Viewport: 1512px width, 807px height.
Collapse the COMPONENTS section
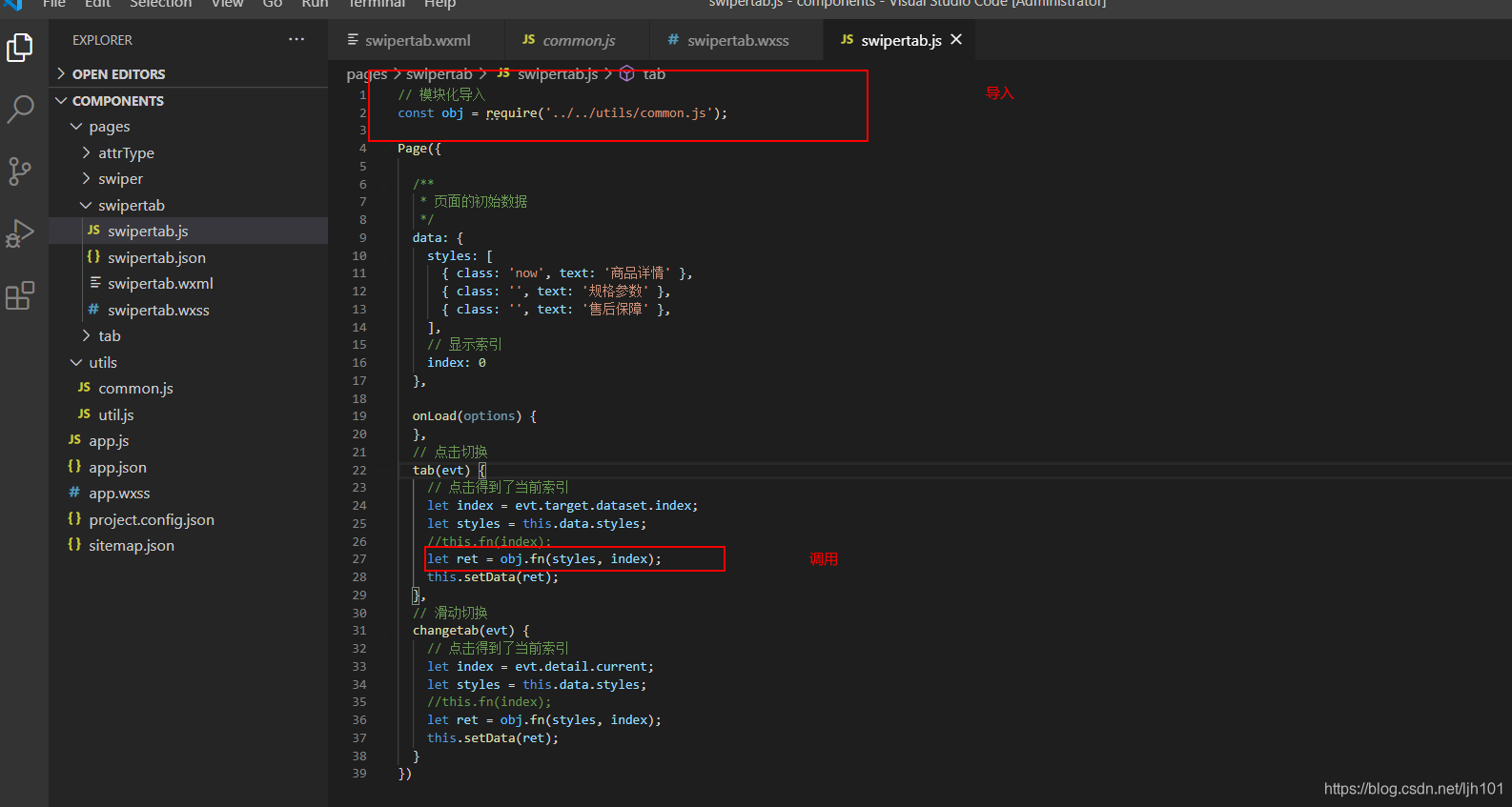[x=188, y=101]
